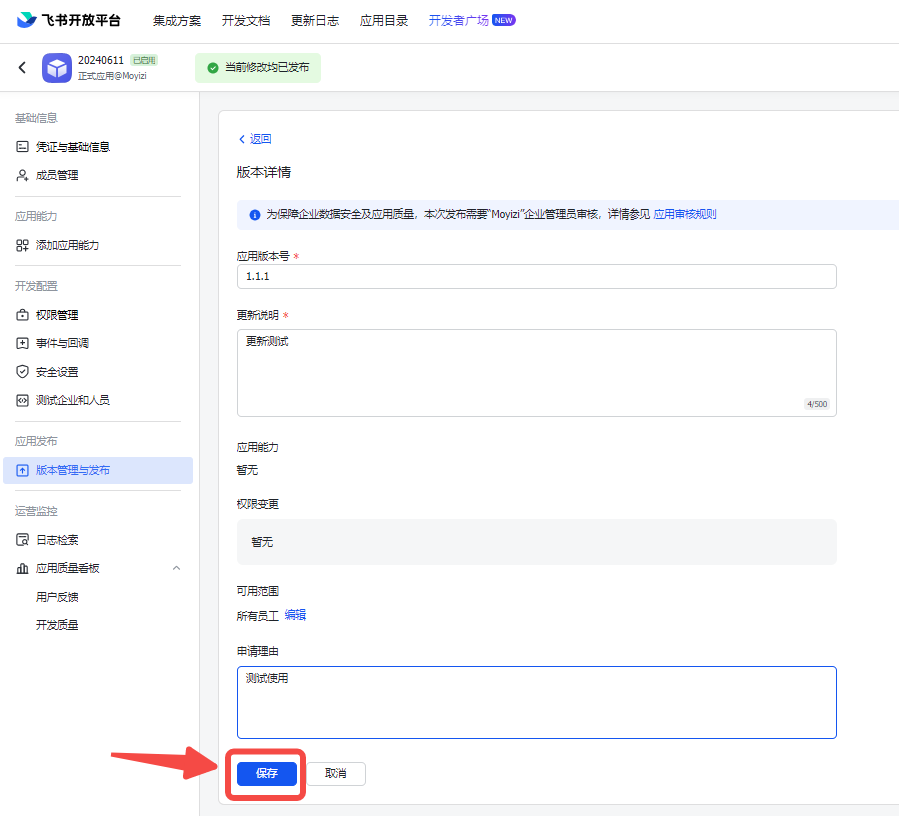Screen dimensions: 899x816
Task: Collapse the 应用质量看板 section
Action: 177,568
